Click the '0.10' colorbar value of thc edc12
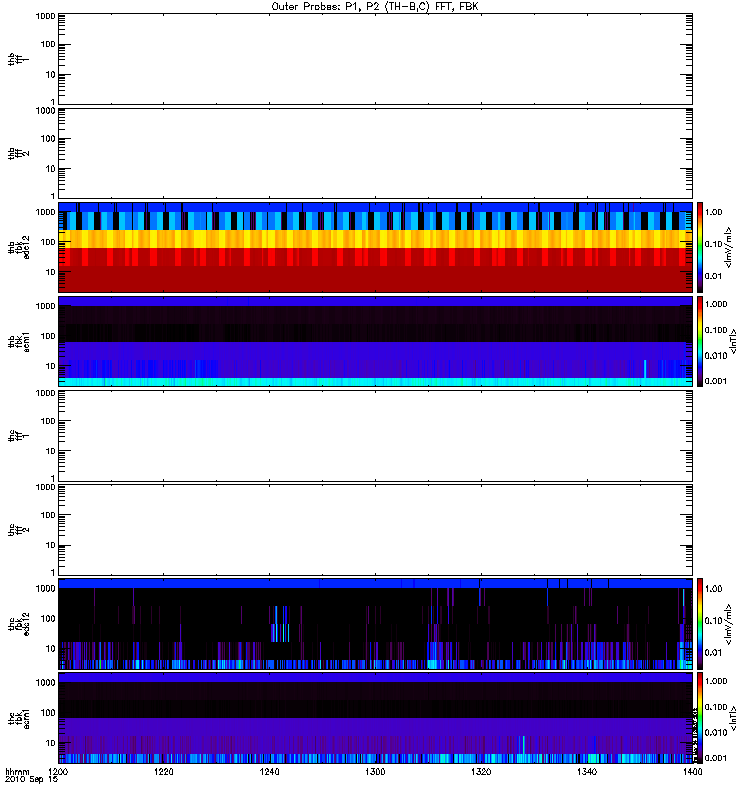 coord(713,621)
